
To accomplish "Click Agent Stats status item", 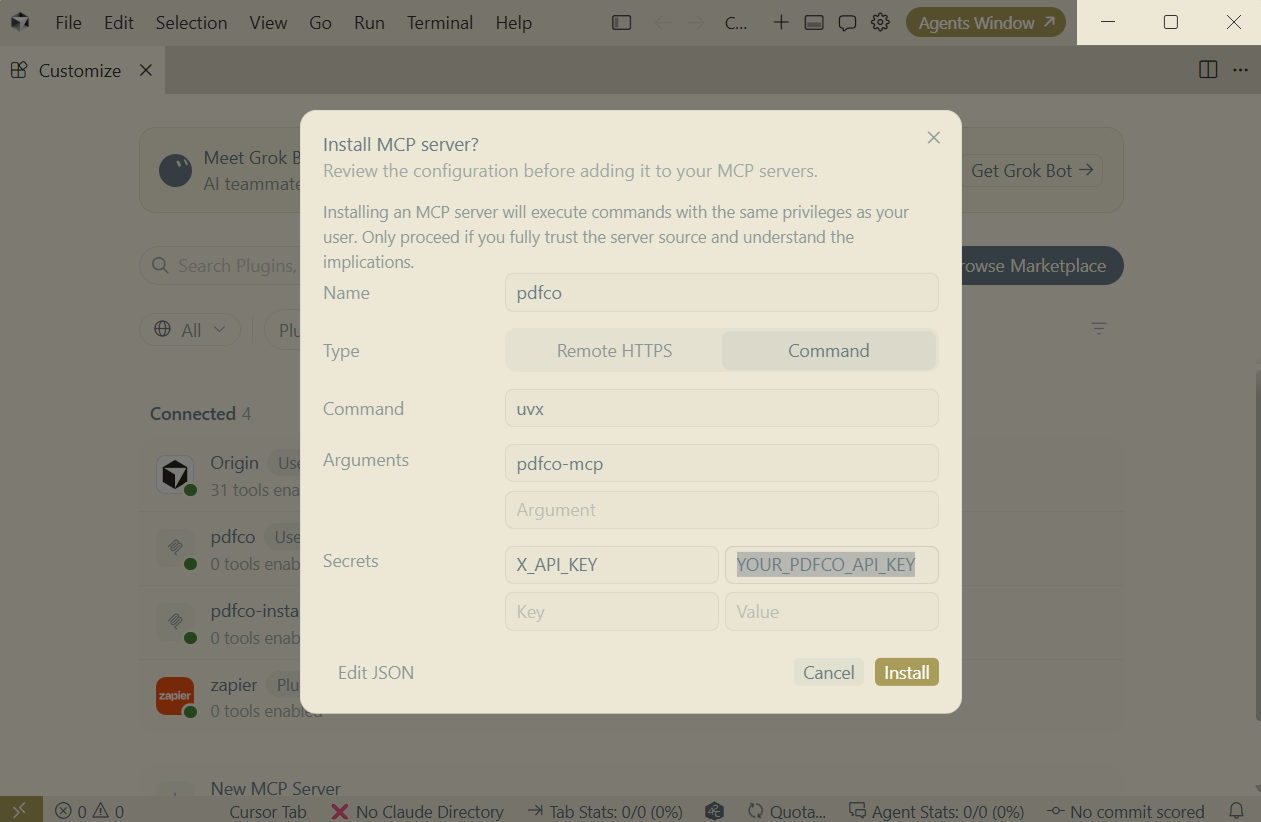I will tap(936, 811).
